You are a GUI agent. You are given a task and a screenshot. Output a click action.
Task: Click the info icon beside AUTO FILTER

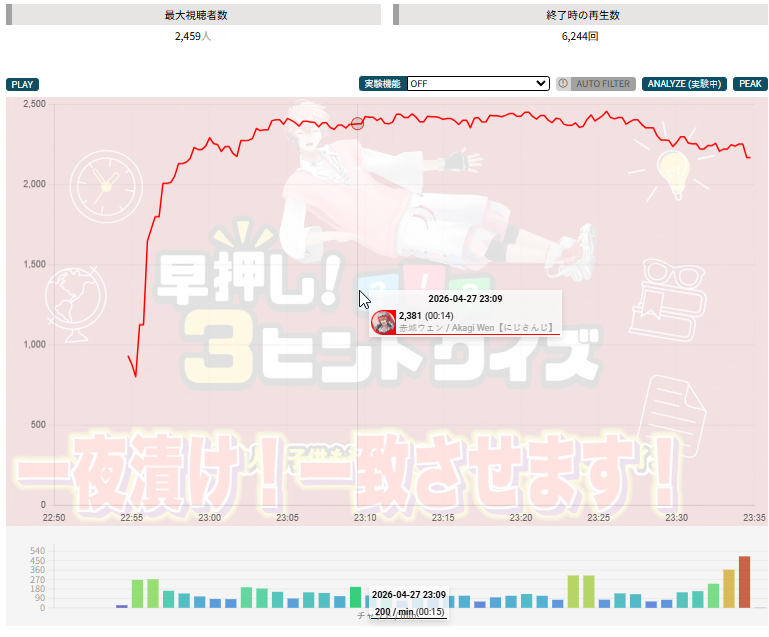point(563,83)
